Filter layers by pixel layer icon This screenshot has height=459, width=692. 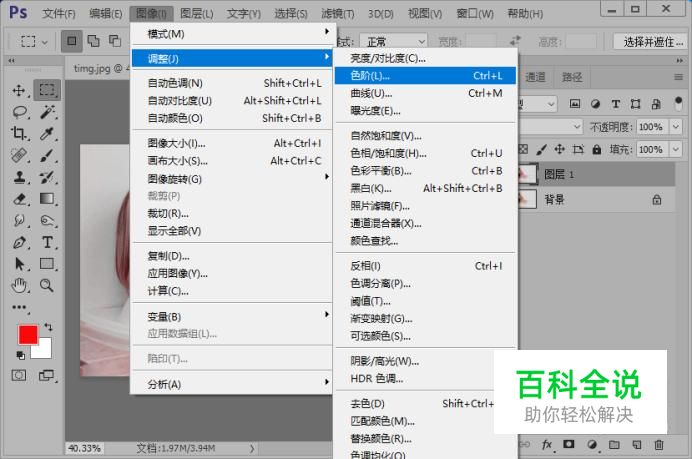tap(575, 104)
